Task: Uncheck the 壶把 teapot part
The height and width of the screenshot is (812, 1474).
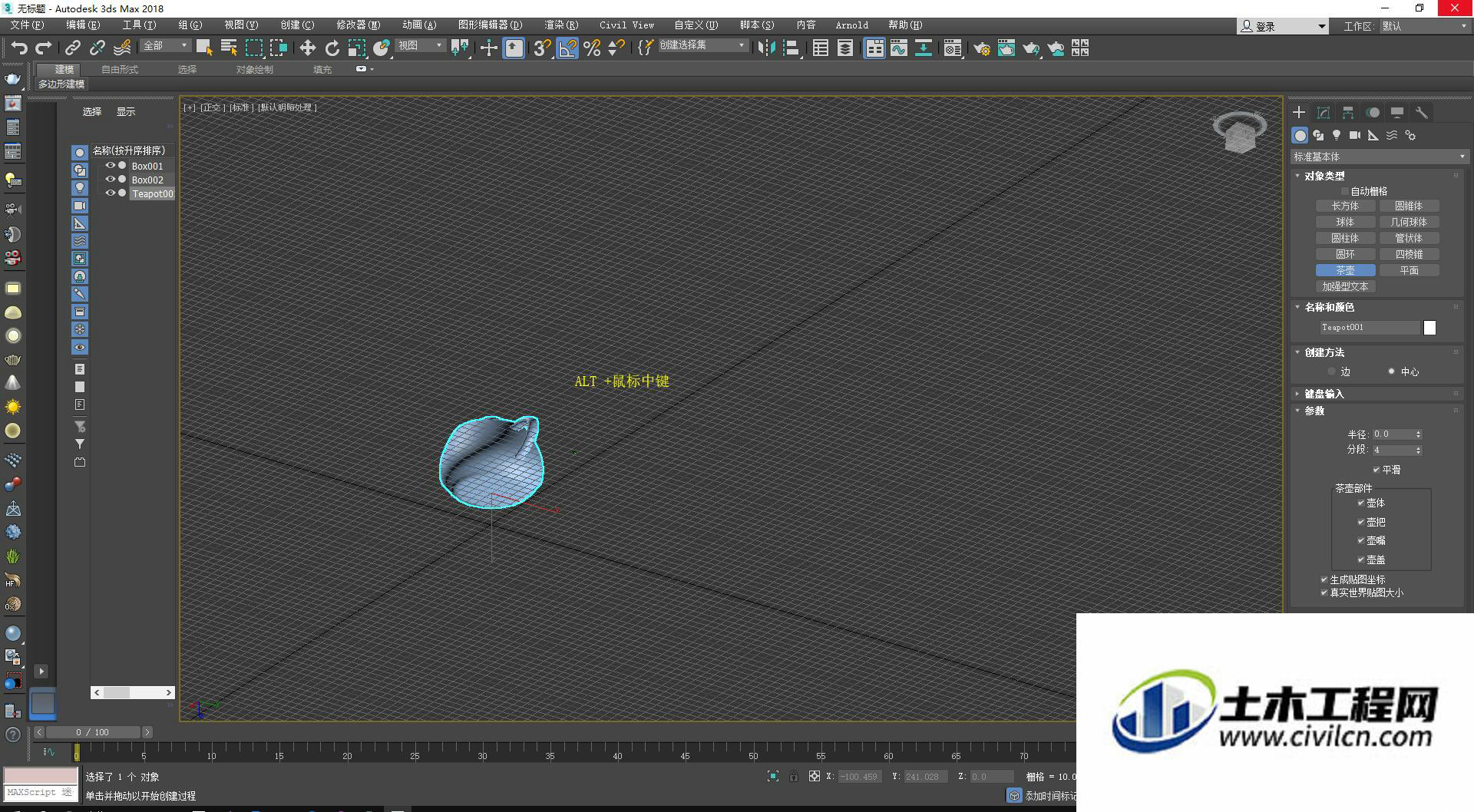Action: tap(1361, 522)
